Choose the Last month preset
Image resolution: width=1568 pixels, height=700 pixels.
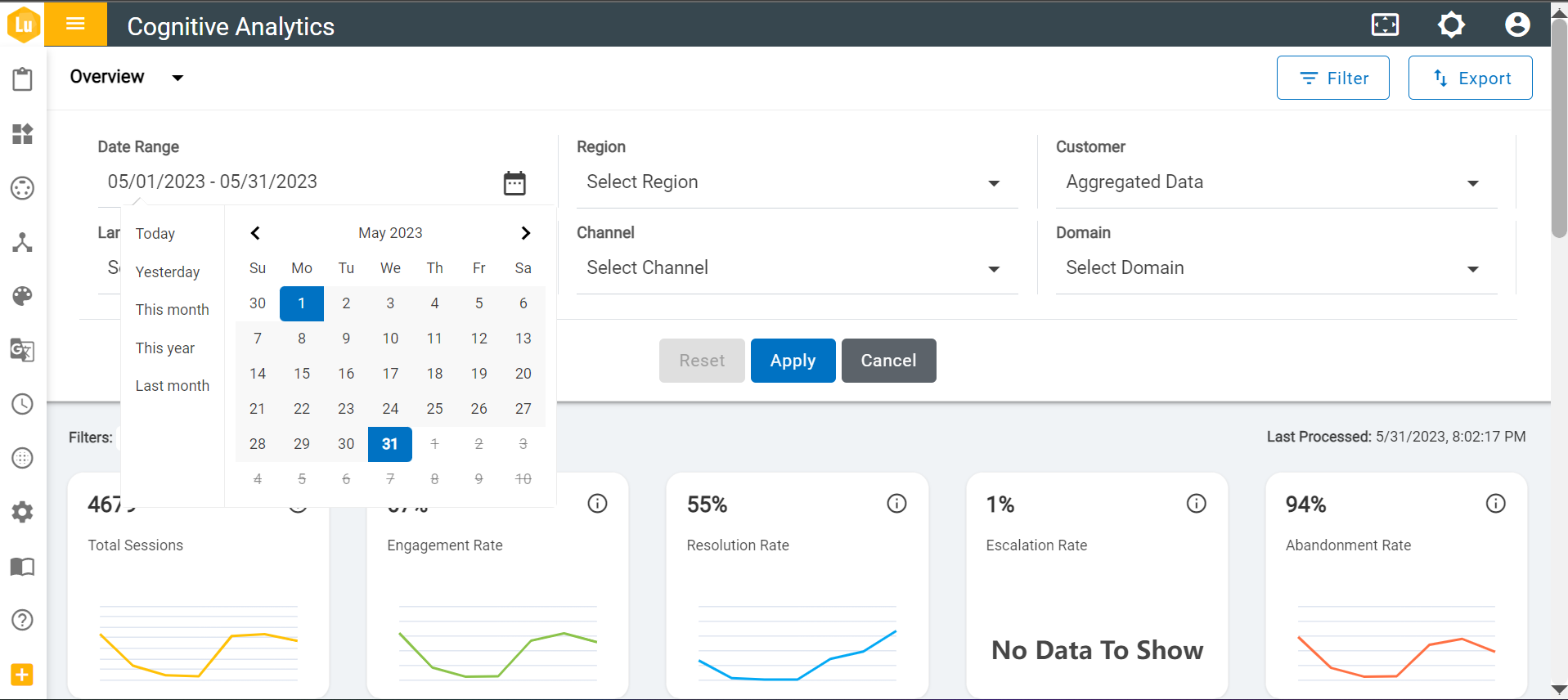pyautogui.click(x=172, y=386)
